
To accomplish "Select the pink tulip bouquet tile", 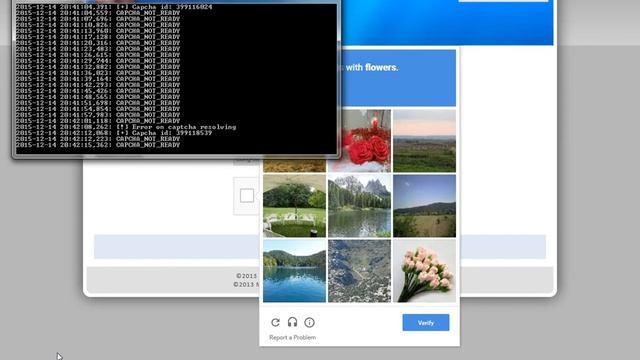I will pyautogui.click(x=424, y=271).
